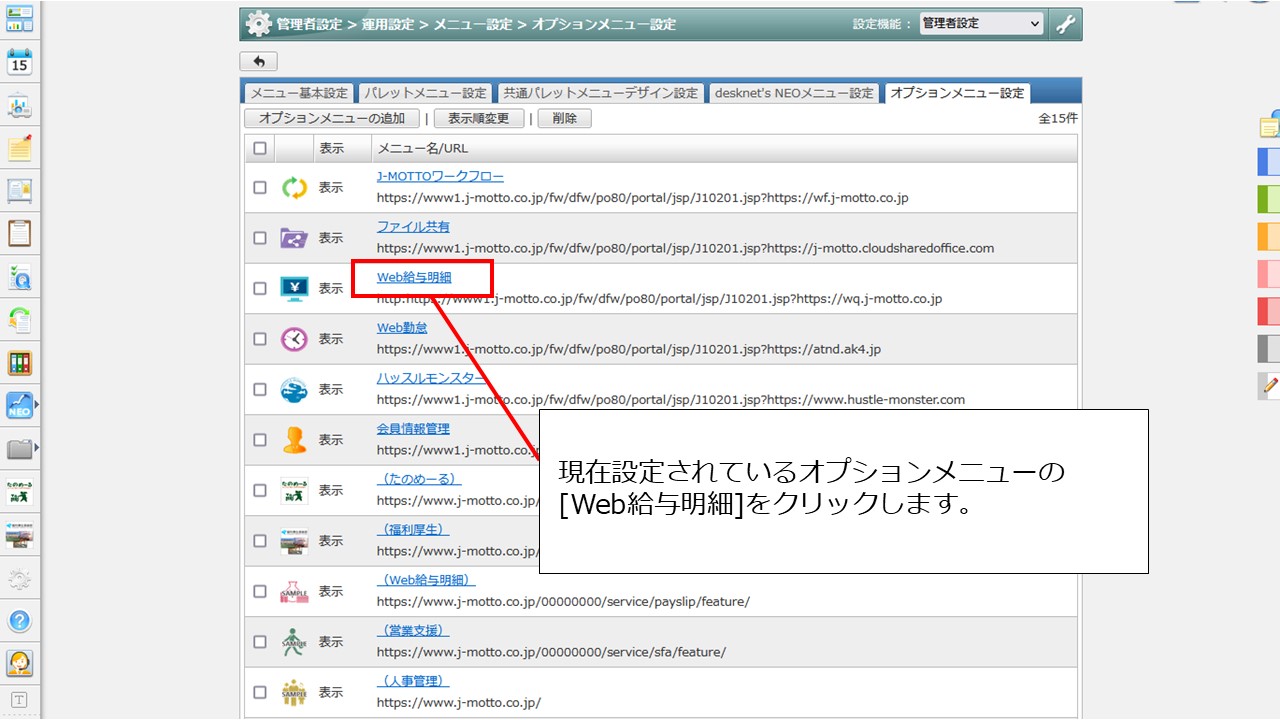Click the 表示順変更 button
Screen dimensions: 1280x720
click(x=479, y=118)
